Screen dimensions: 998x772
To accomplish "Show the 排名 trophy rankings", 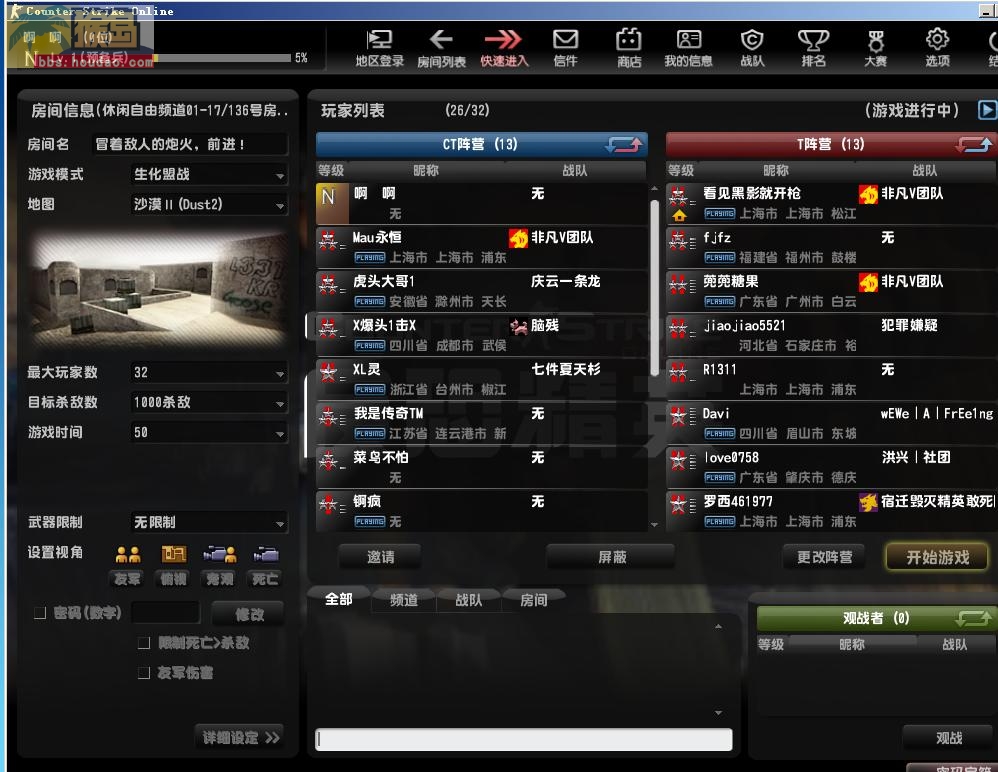I will coord(813,48).
